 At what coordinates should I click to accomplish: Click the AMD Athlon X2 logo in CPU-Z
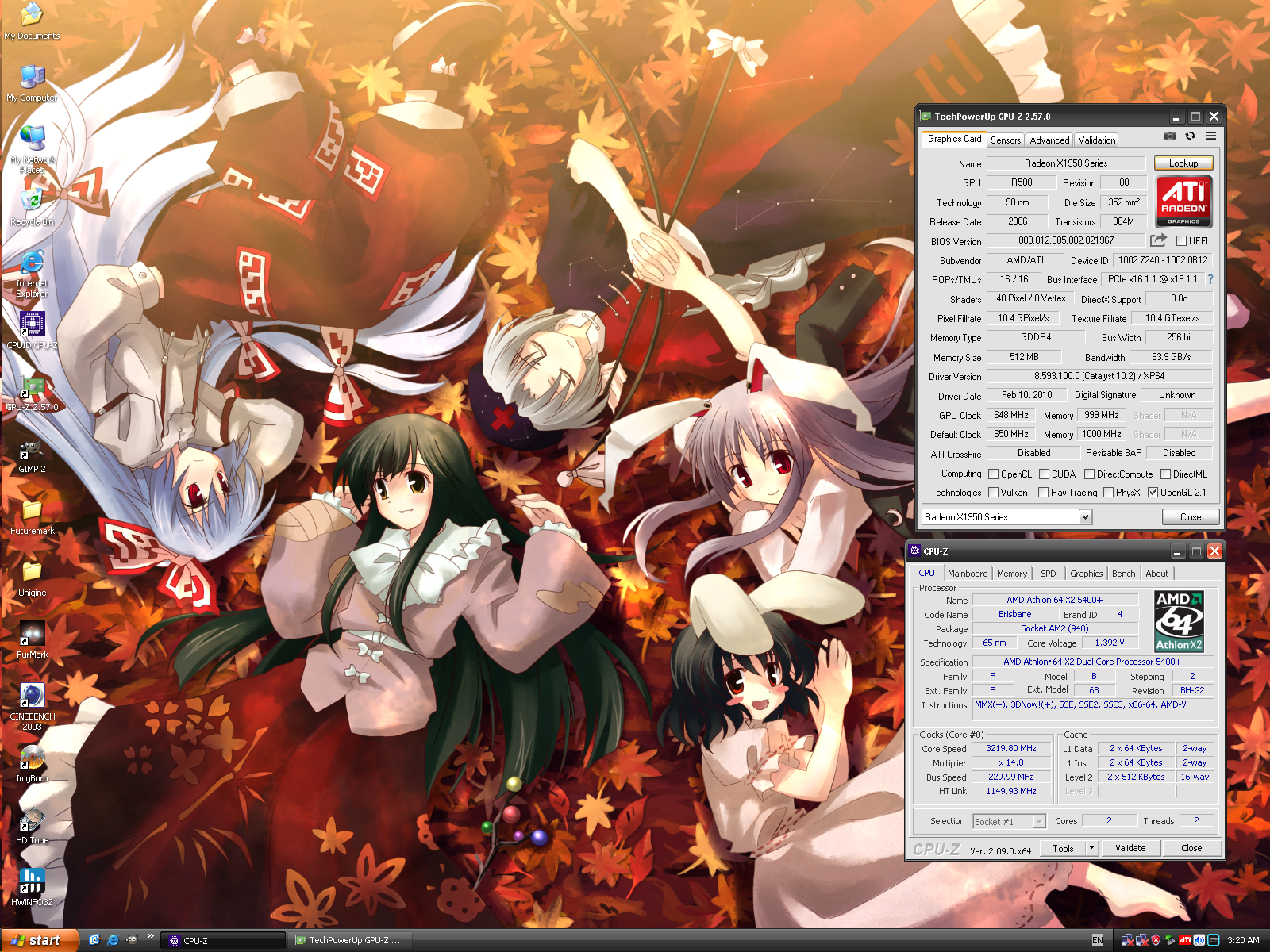pos(1179,621)
